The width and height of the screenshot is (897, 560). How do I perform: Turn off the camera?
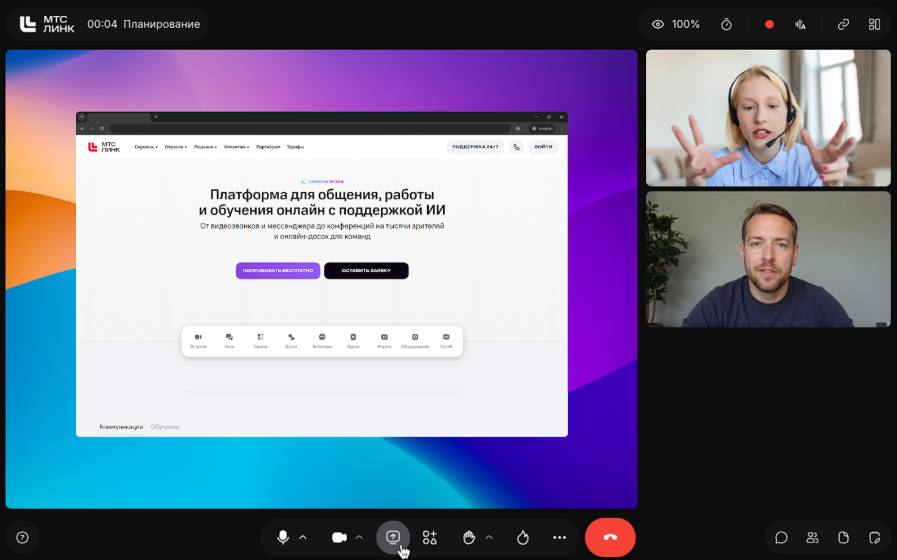(x=339, y=537)
